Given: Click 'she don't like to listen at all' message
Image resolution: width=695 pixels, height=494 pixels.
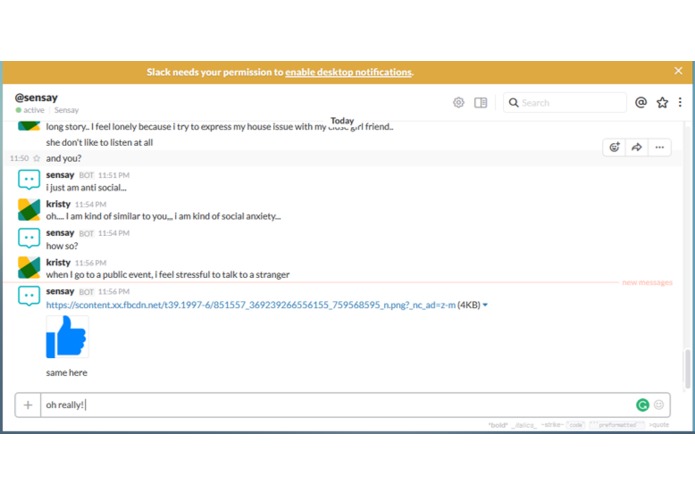Looking at the screenshot, I should 99,142.
